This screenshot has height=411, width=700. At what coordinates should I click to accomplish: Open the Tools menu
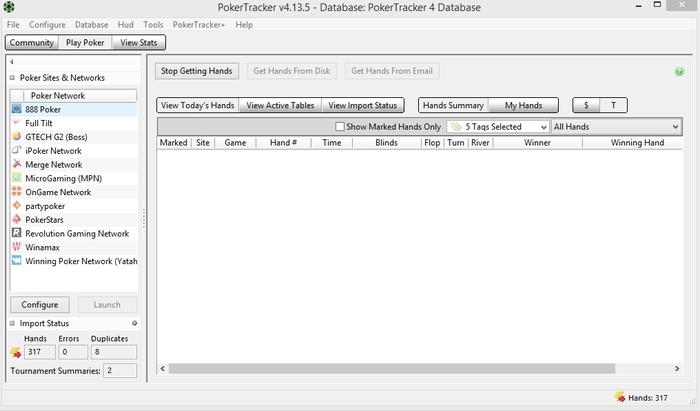(x=153, y=25)
